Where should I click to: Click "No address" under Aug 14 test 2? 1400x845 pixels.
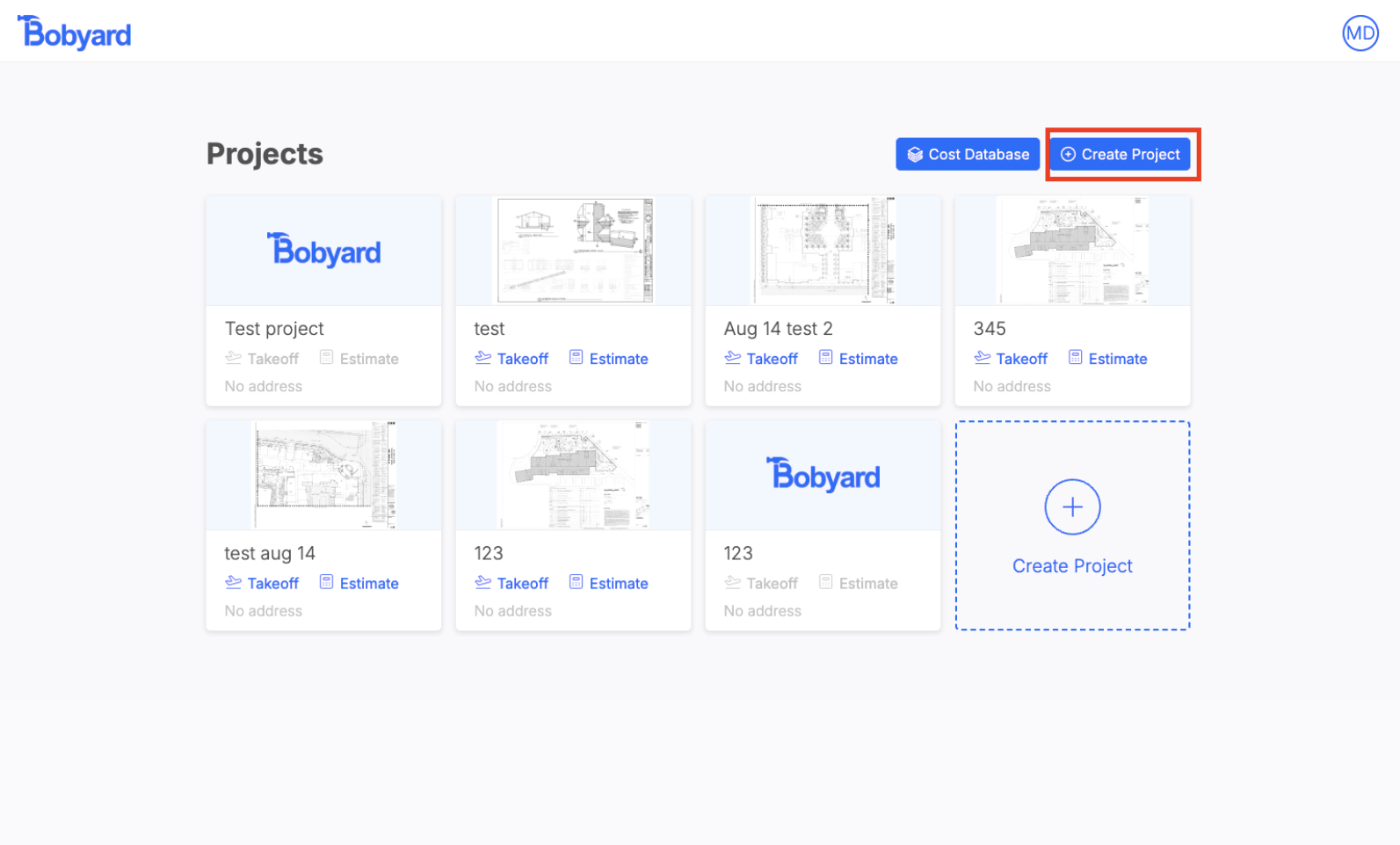[763, 386]
